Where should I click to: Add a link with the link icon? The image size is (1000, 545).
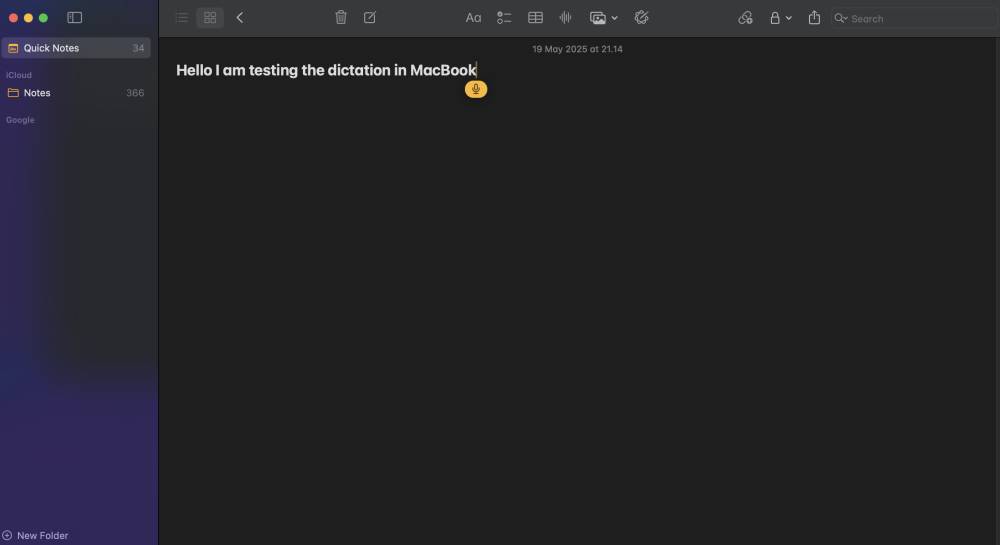click(x=745, y=18)
